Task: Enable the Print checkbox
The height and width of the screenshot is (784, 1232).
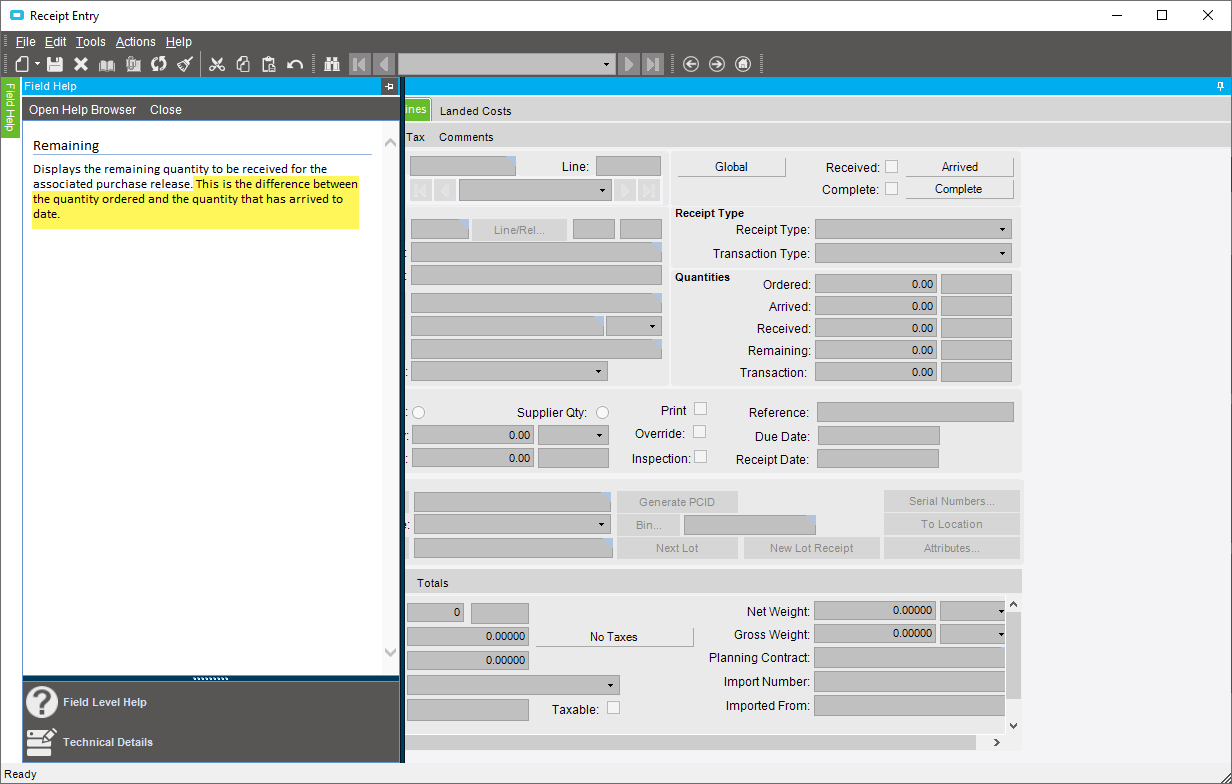Action: point(700,409)
